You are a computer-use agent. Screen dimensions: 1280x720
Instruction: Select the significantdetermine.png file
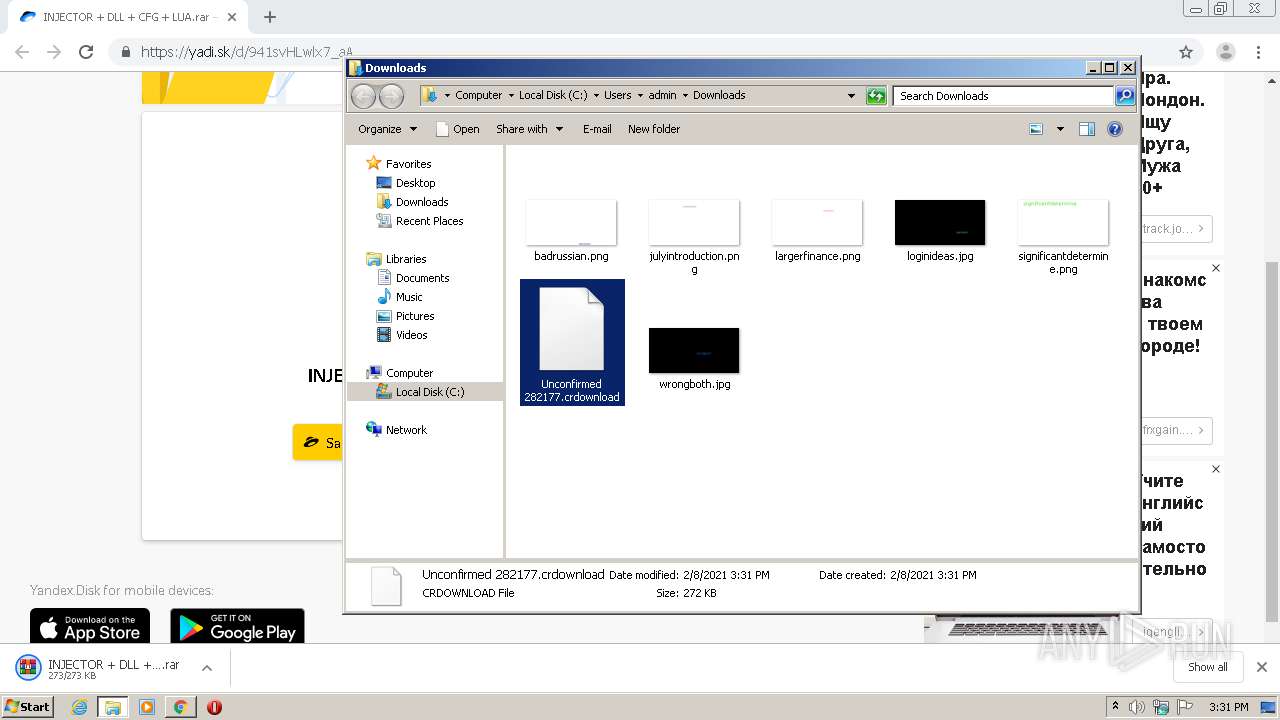[x=1063, y=237]
